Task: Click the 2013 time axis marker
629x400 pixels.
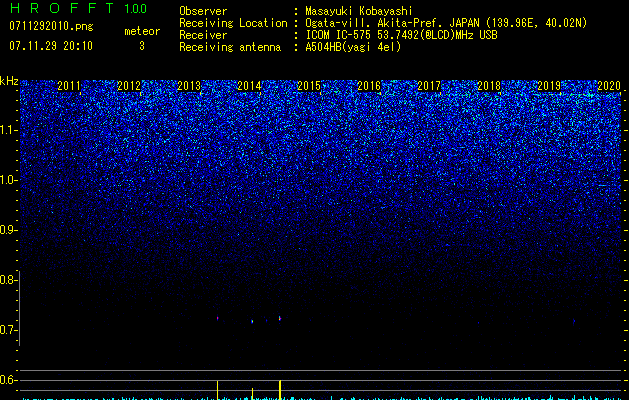Action: point(189,85)
